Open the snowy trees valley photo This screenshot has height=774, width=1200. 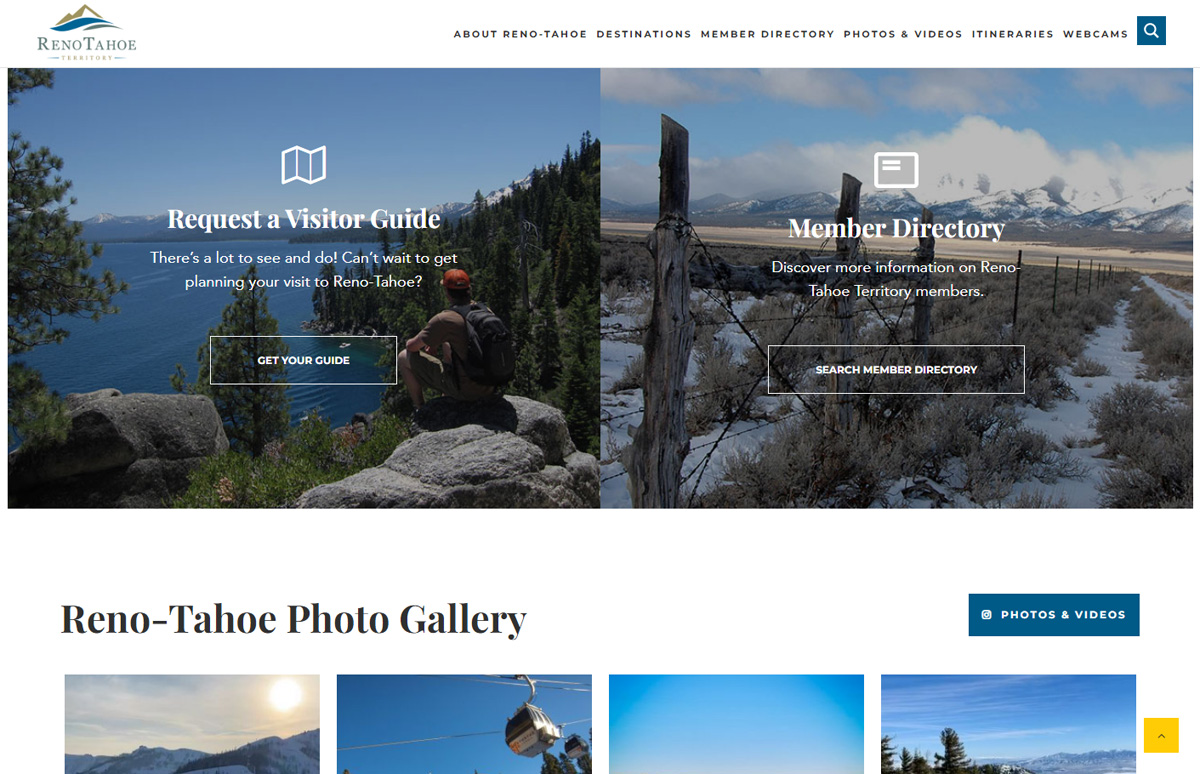click(x=1008, y=724)
